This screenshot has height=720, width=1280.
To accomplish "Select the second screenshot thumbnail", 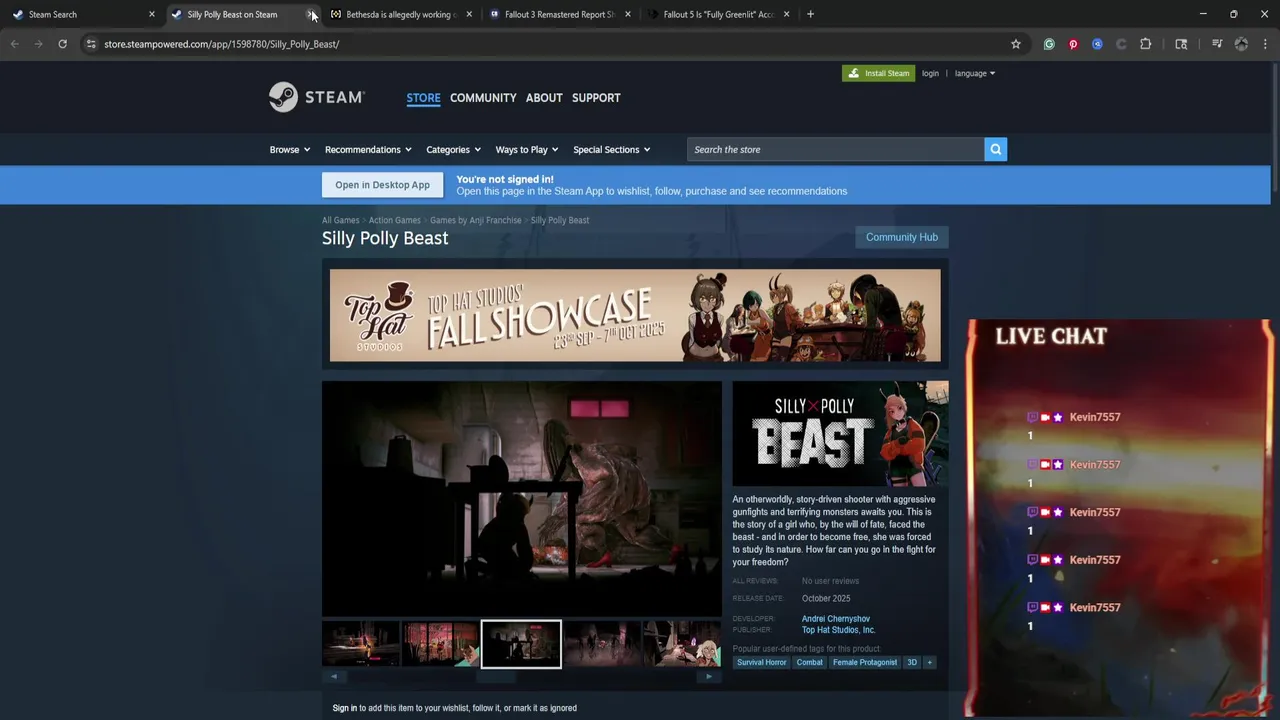I will [x=441, y=644].
